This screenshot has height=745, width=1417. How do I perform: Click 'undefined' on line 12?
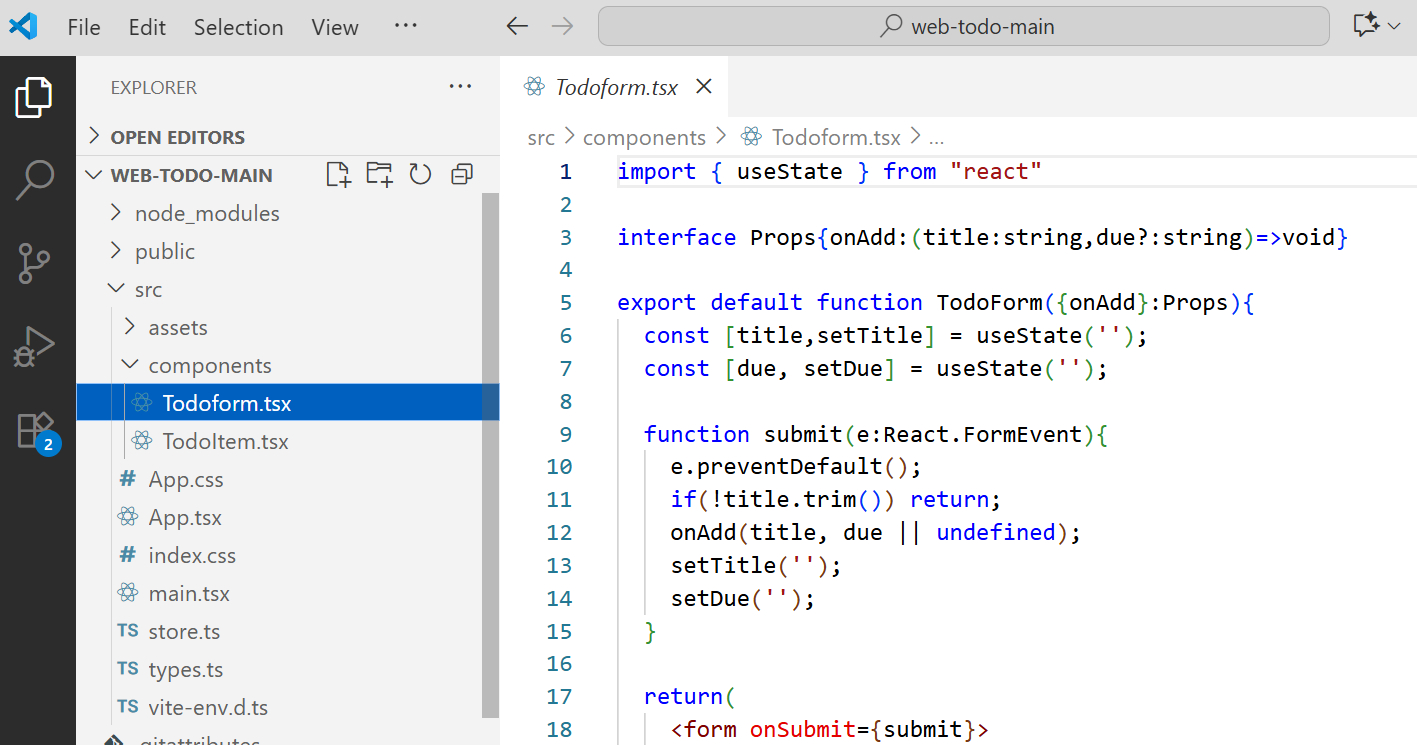pos(996,532)
